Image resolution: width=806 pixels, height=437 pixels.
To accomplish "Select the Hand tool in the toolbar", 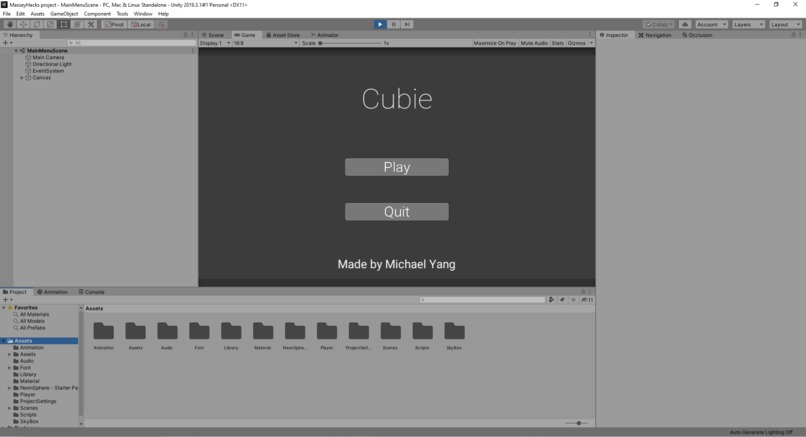I will (x=10, y=24).
